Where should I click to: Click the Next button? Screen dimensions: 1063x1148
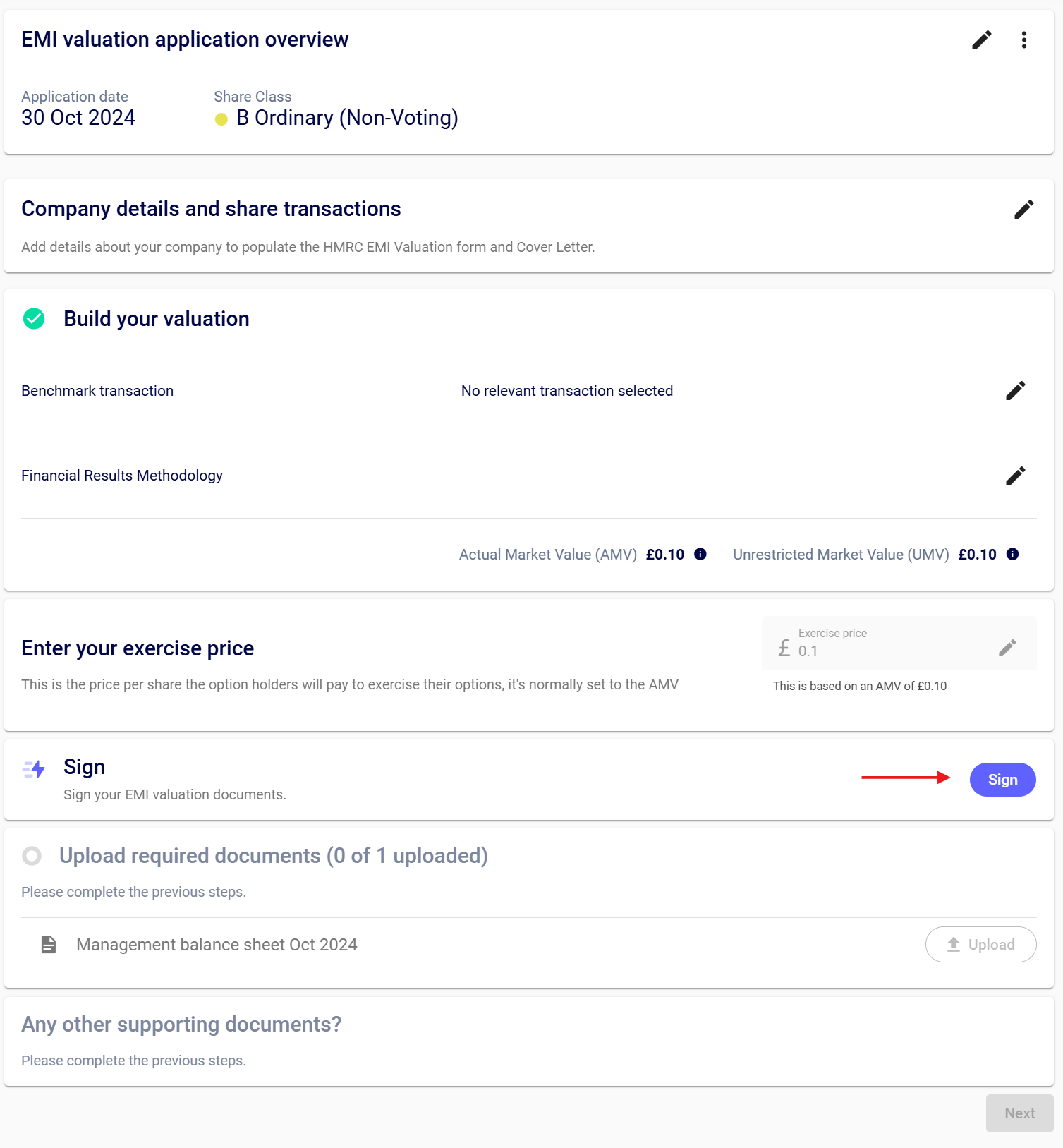(1019, 1113)
